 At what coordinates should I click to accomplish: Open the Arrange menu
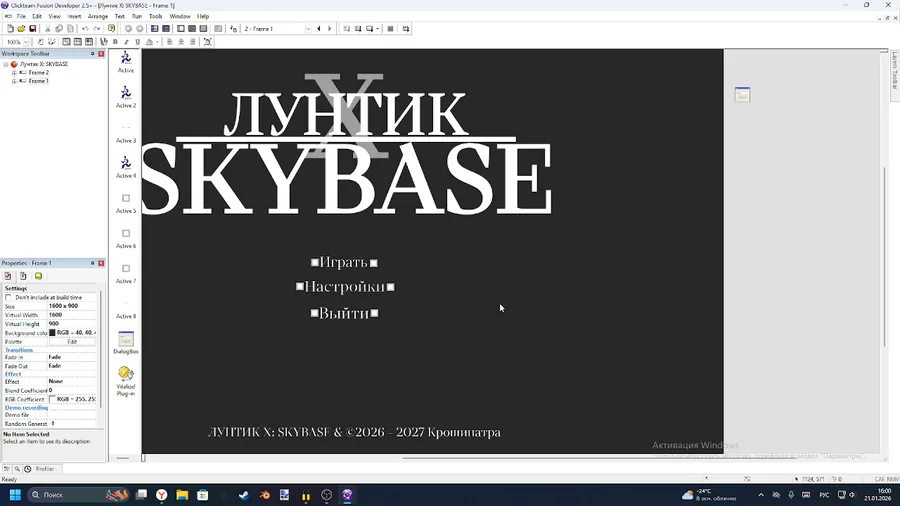click(x=98, y=16)
